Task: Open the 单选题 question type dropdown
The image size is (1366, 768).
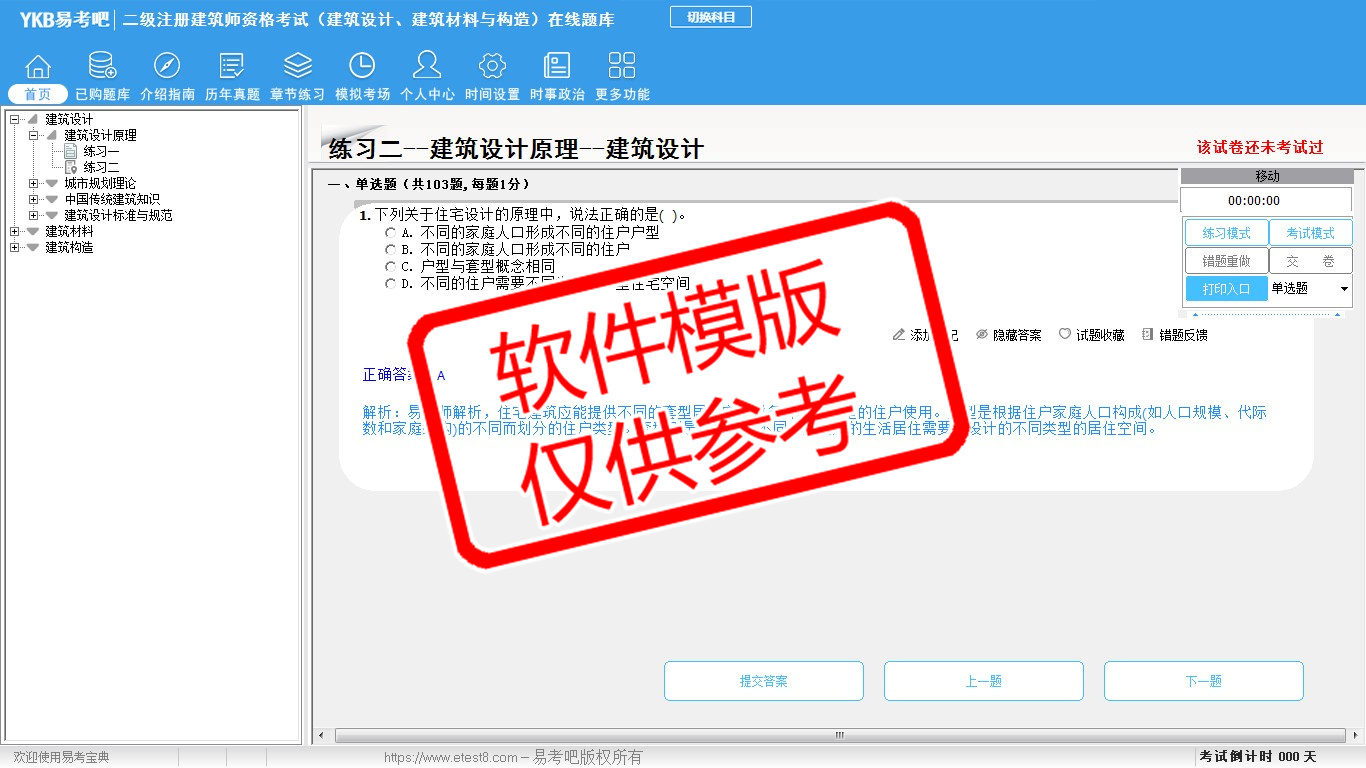Action: tap(1310, 288)
